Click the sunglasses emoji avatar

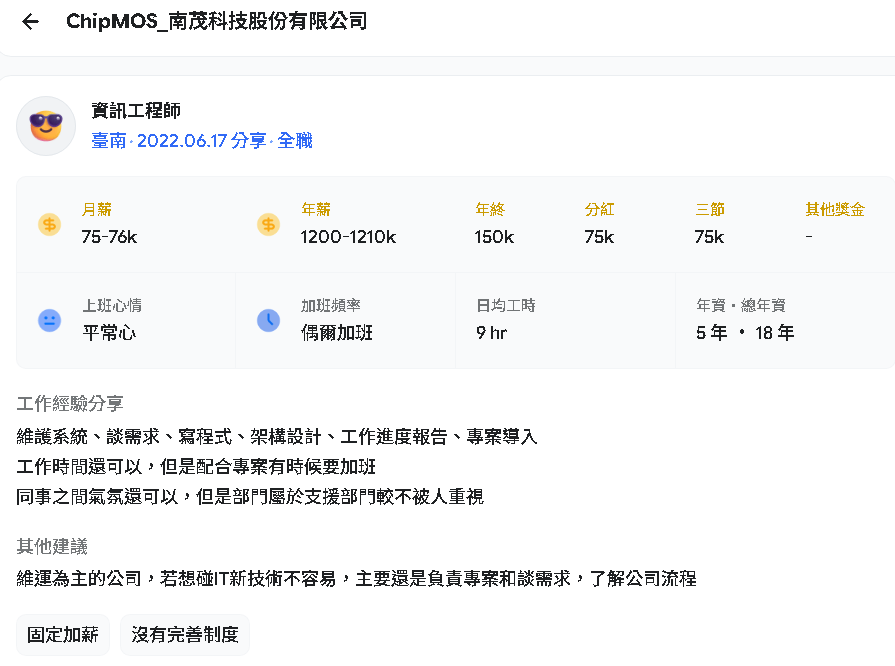pyautogui.click(x=46, y=126)
